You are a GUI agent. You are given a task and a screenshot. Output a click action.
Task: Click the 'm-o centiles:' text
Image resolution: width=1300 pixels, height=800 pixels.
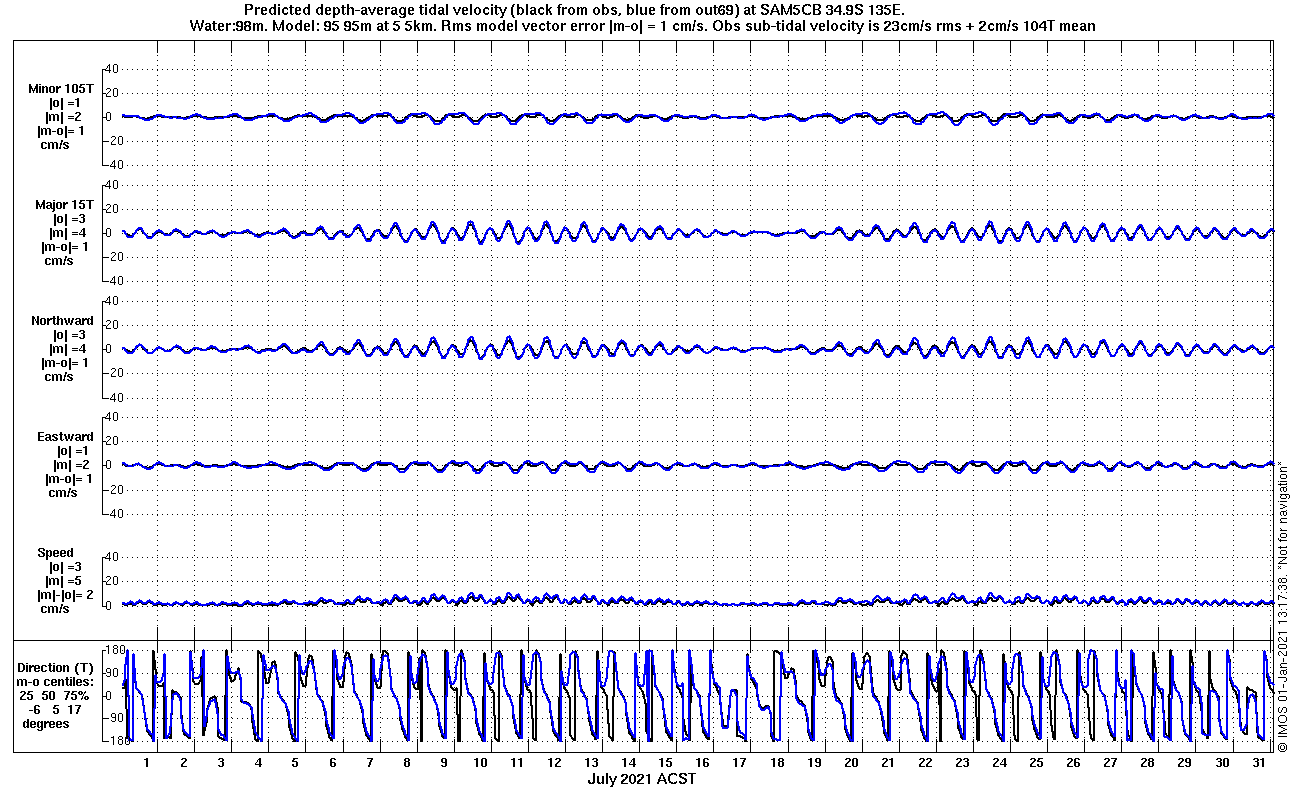(x=56, y=682)
